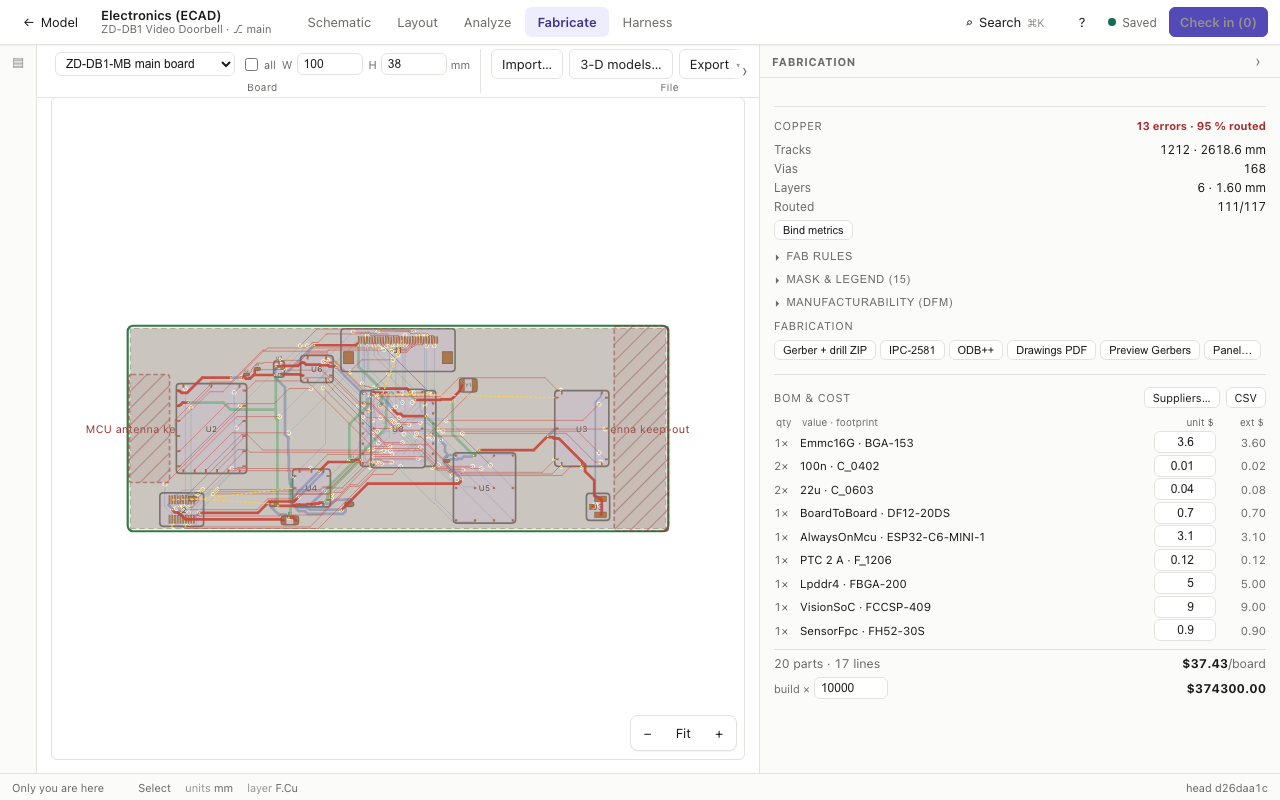Open the help question mark

[1082, 22]
